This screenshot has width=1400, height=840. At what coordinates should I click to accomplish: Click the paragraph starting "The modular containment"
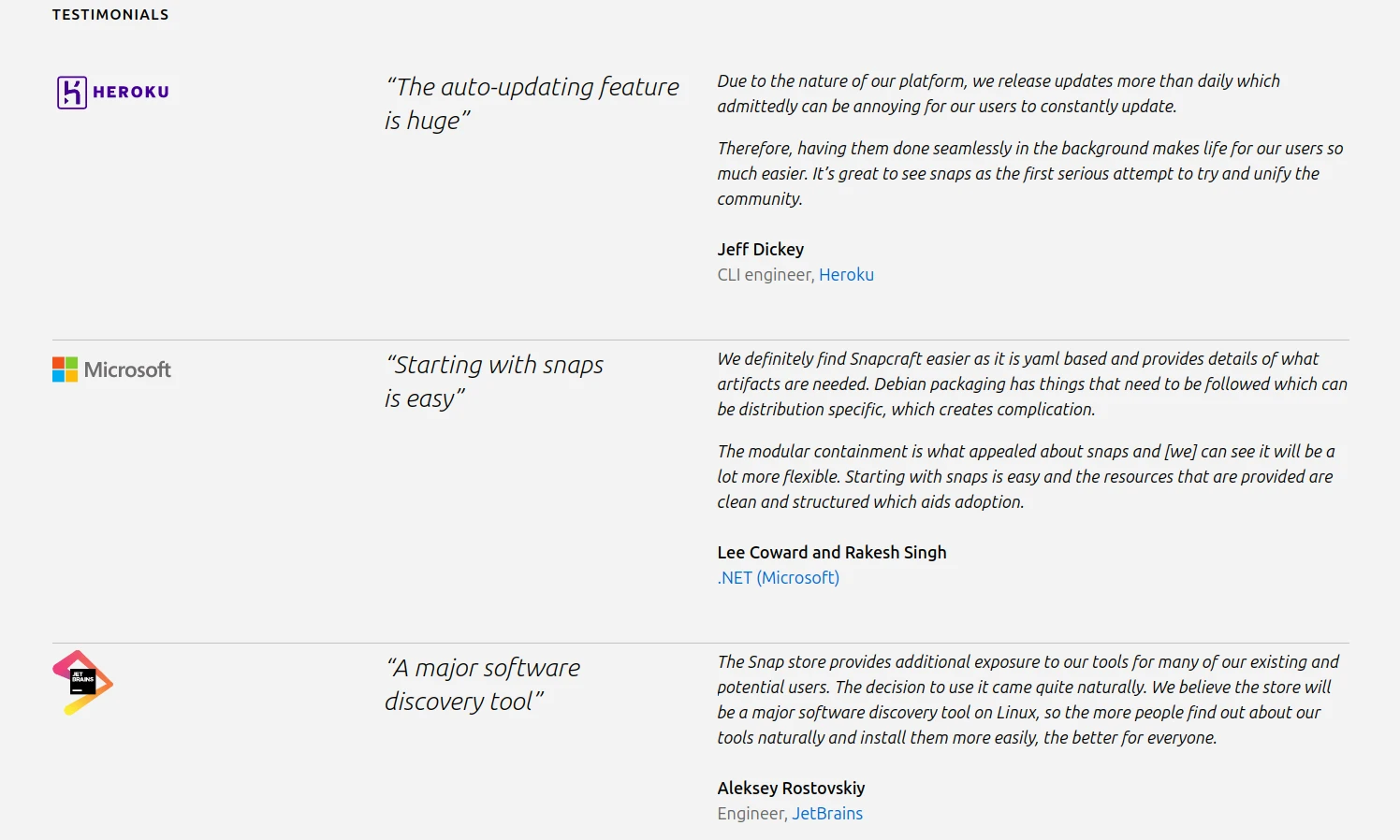[1026, 476]
